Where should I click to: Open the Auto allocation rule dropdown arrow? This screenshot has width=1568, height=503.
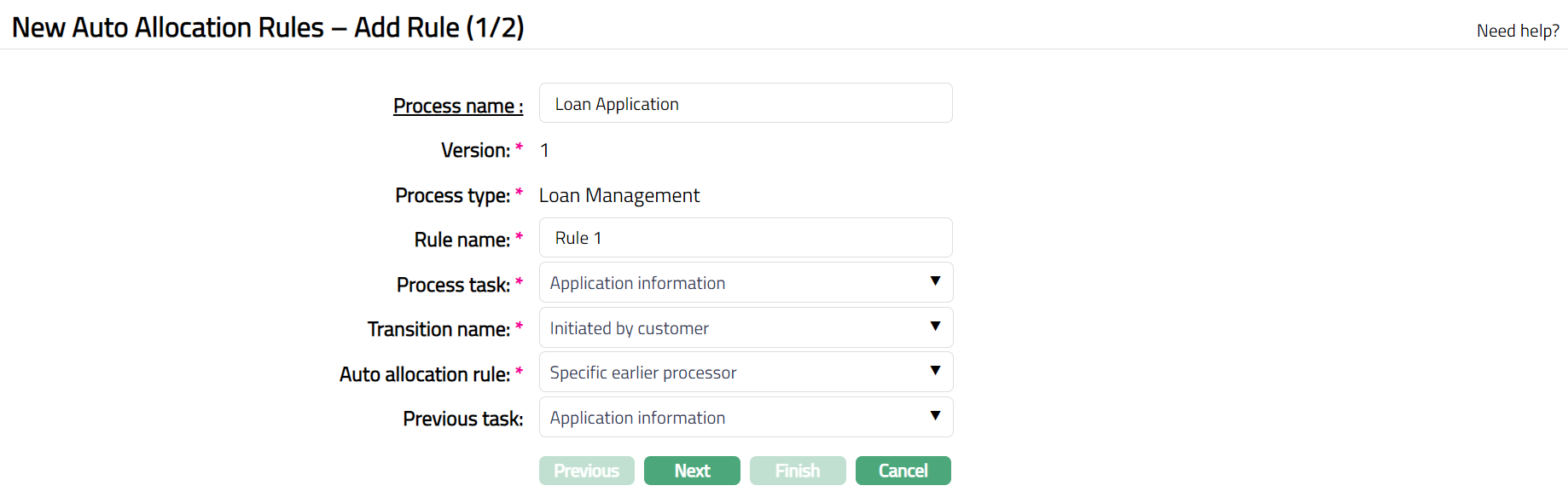pyautogui.click(x=936, y=372)
